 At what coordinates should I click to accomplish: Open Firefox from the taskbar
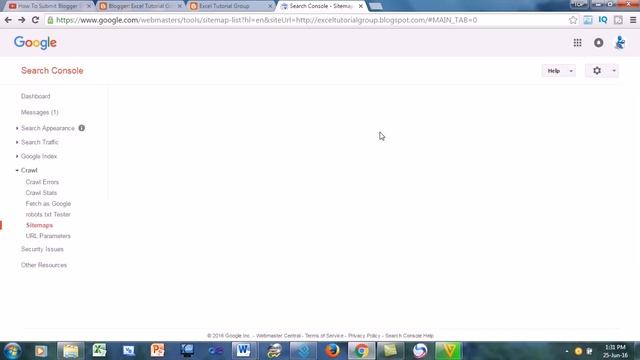(x=332, y=351)
